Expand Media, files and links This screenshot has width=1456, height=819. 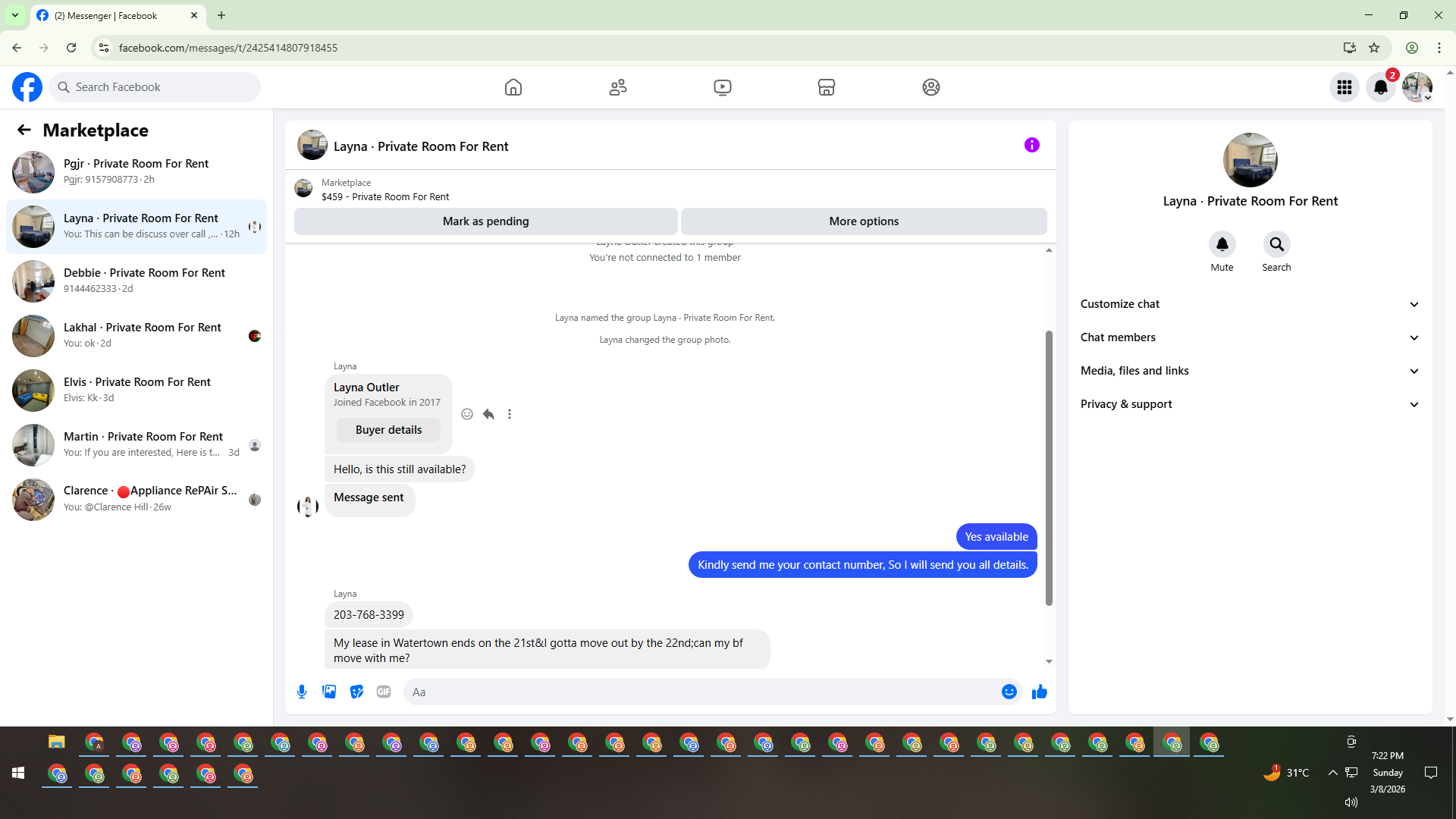[1250, 371]
